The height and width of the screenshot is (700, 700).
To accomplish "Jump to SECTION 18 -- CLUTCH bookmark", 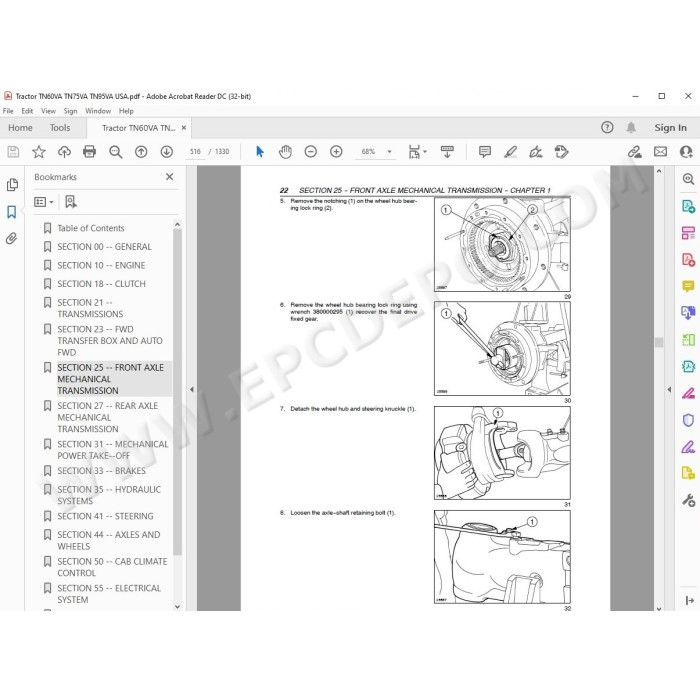I will click(101, 284).
